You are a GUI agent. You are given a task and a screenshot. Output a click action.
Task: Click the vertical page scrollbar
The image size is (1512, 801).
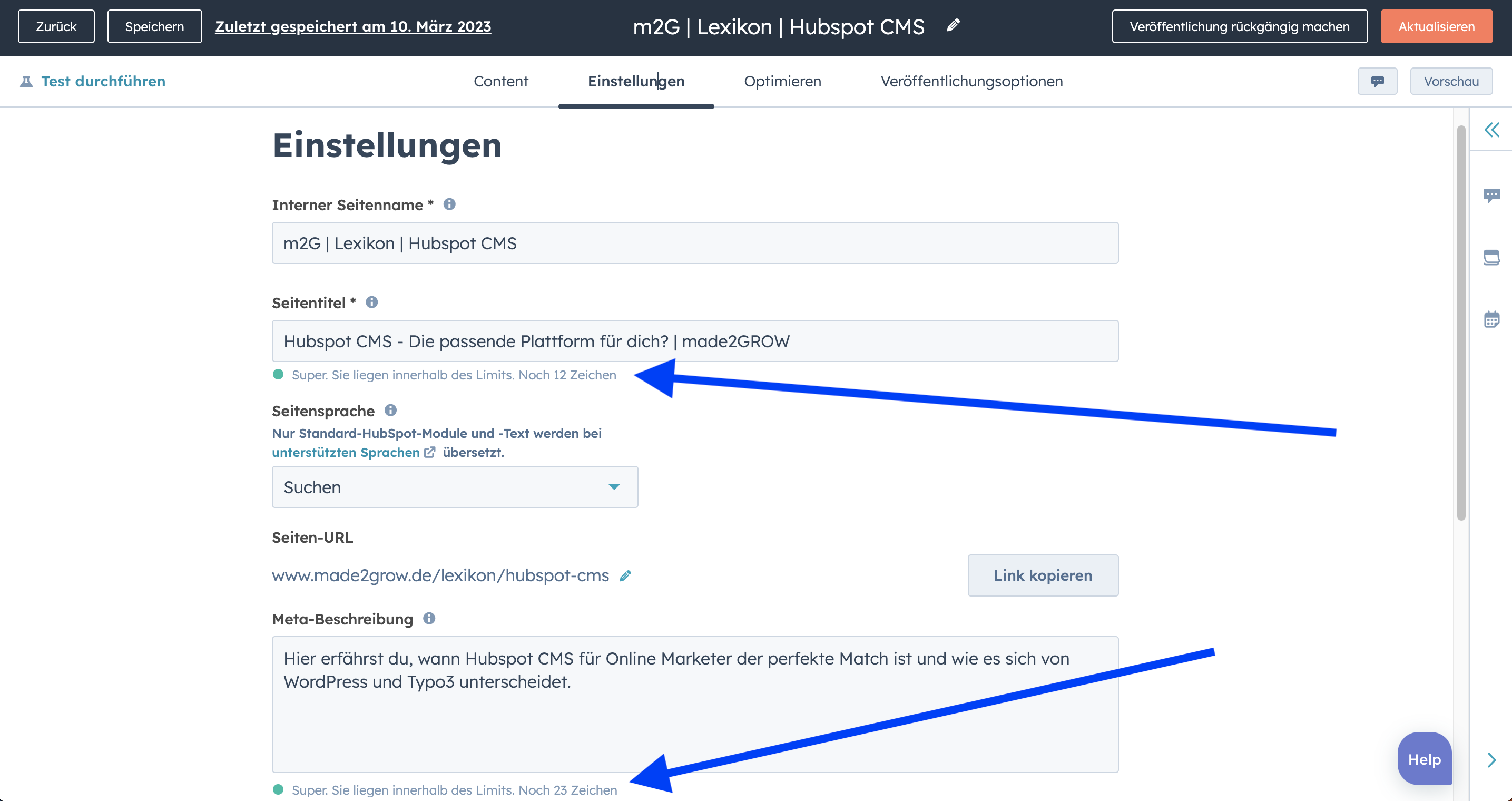point(1461,323)
